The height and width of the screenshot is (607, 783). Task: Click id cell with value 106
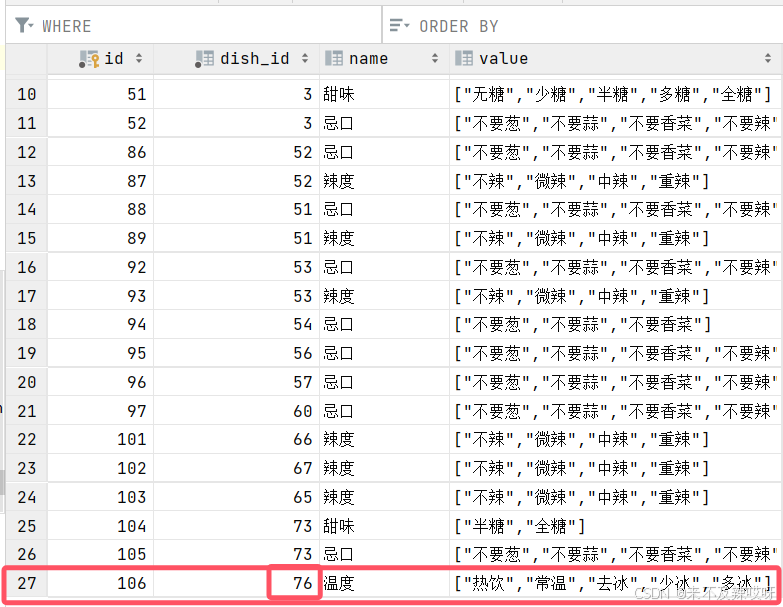[x=100, y=583]
